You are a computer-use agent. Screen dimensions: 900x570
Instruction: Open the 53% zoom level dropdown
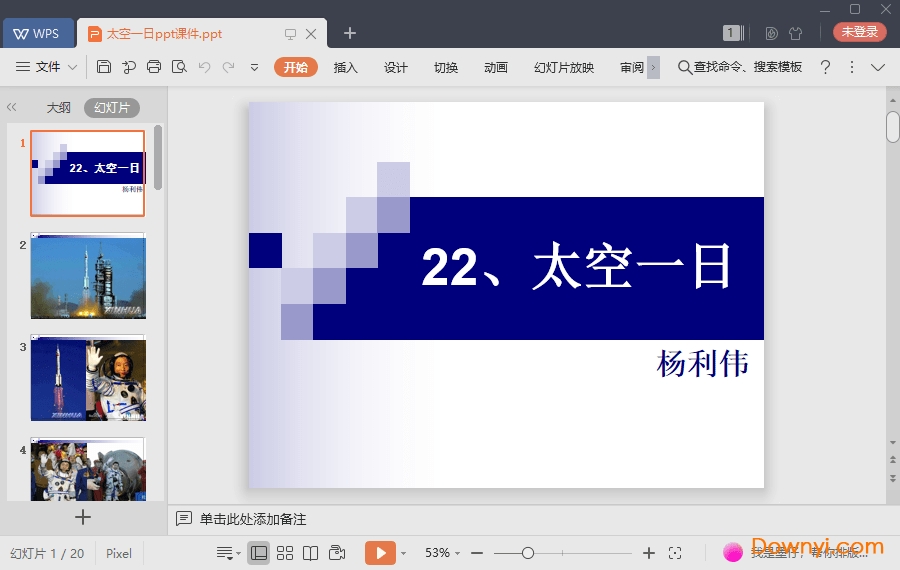(443, 553)
